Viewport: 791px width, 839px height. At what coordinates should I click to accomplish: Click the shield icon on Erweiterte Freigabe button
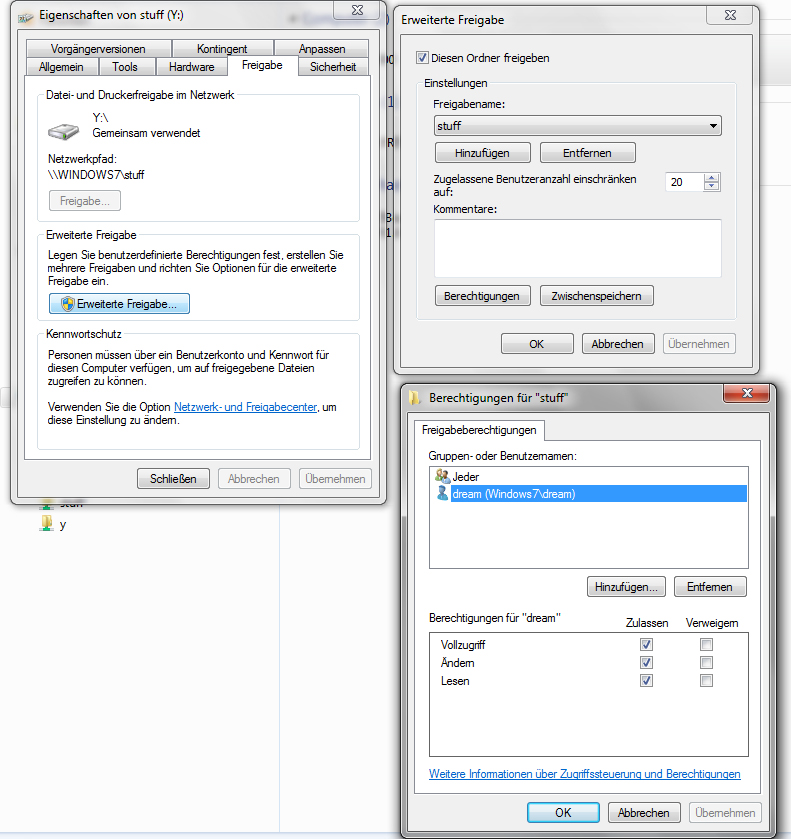click(68, 304)
